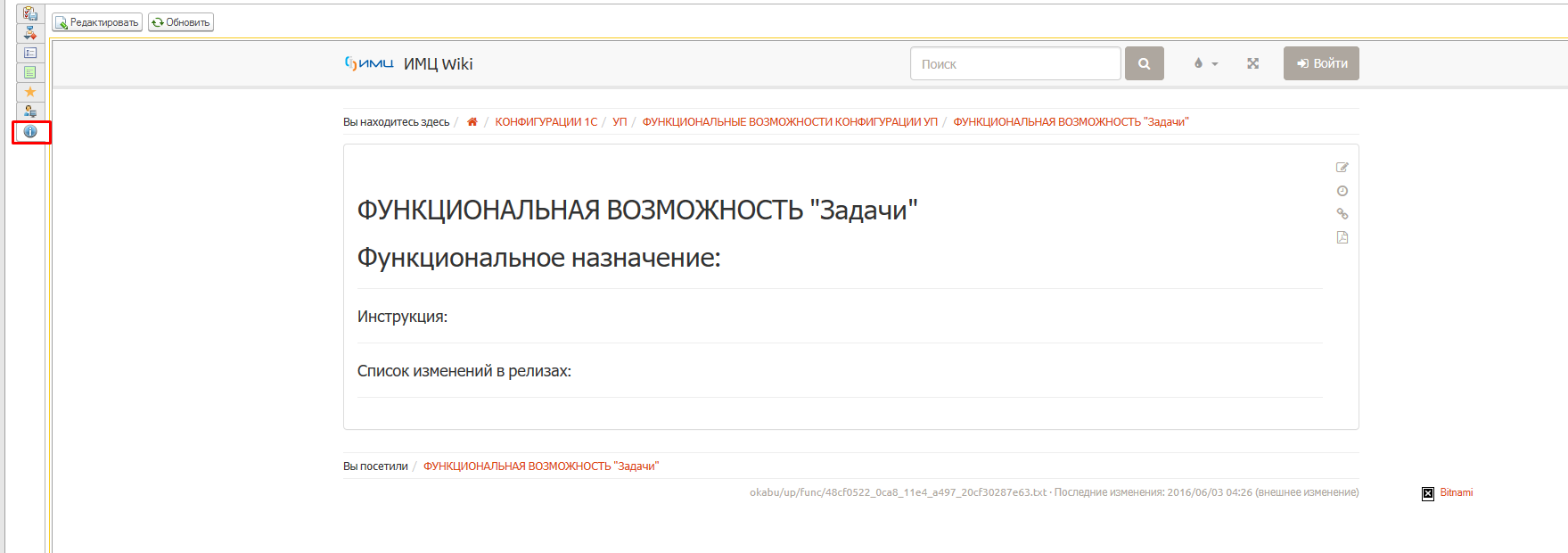This screenshot has height=553, width=1568.
Task: Click the magnifier search button
Action: tap(1144, 64)
